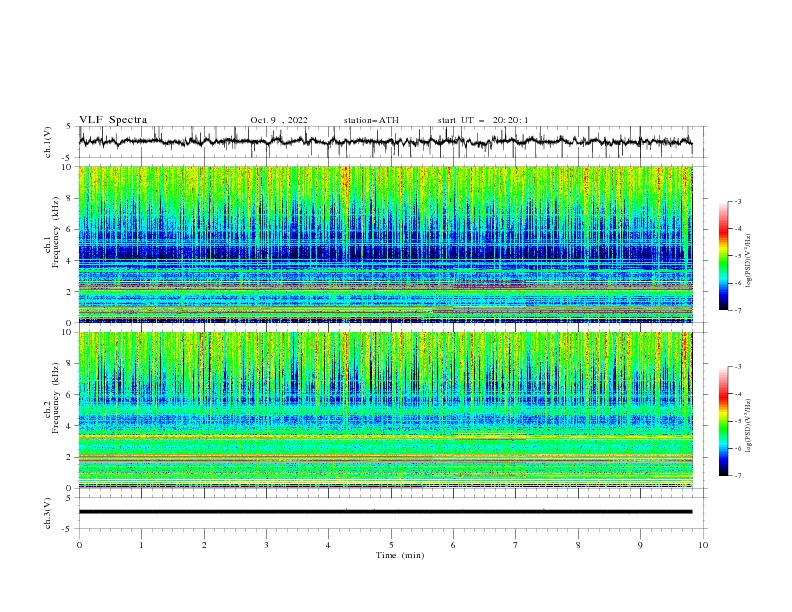The height and width of the screenshot is (612, 792).
Task: Click time axis tick label "4"
Action: [328, 545]
